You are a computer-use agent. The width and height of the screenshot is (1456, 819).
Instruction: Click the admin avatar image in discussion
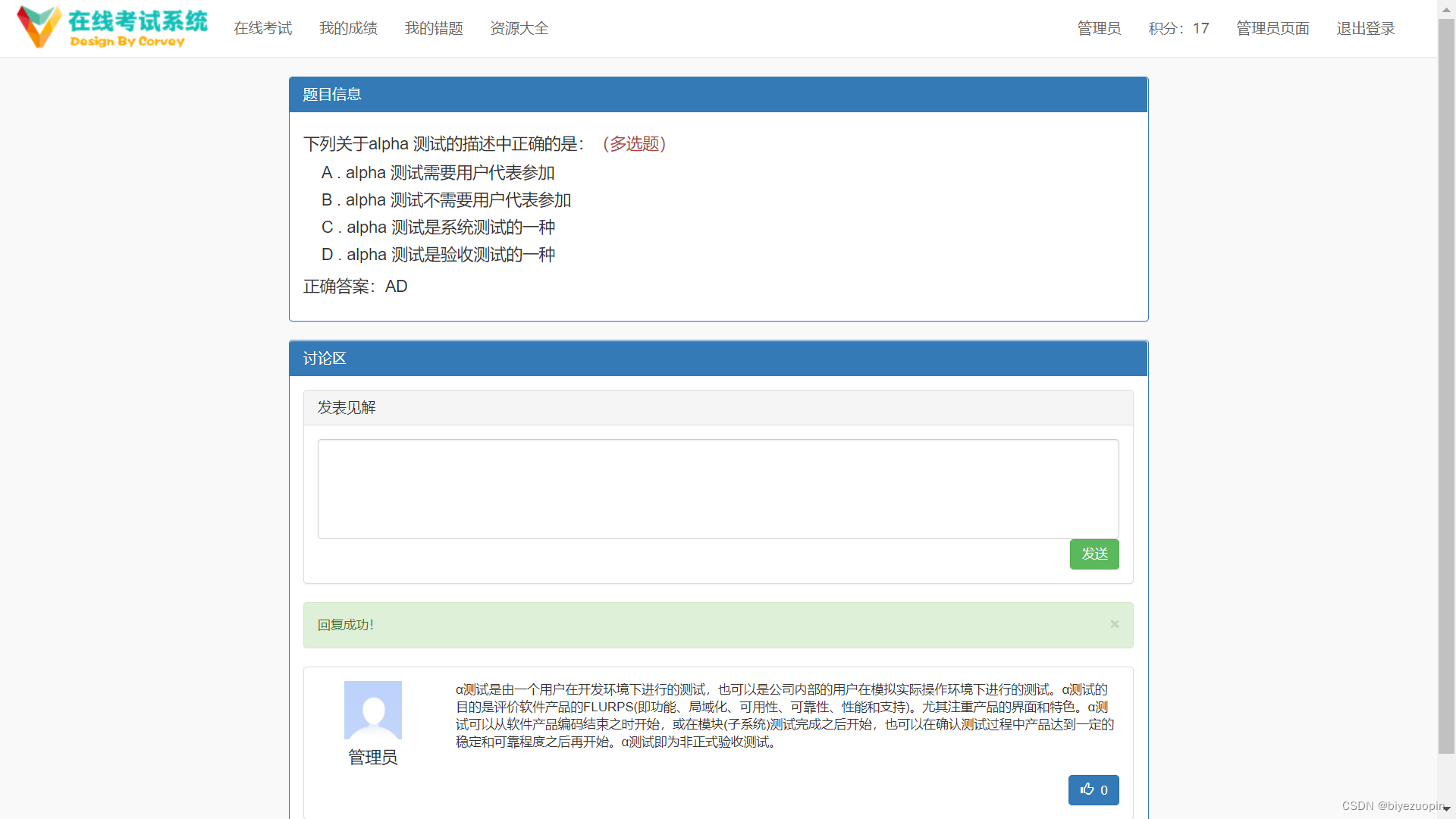pos(372,710)
